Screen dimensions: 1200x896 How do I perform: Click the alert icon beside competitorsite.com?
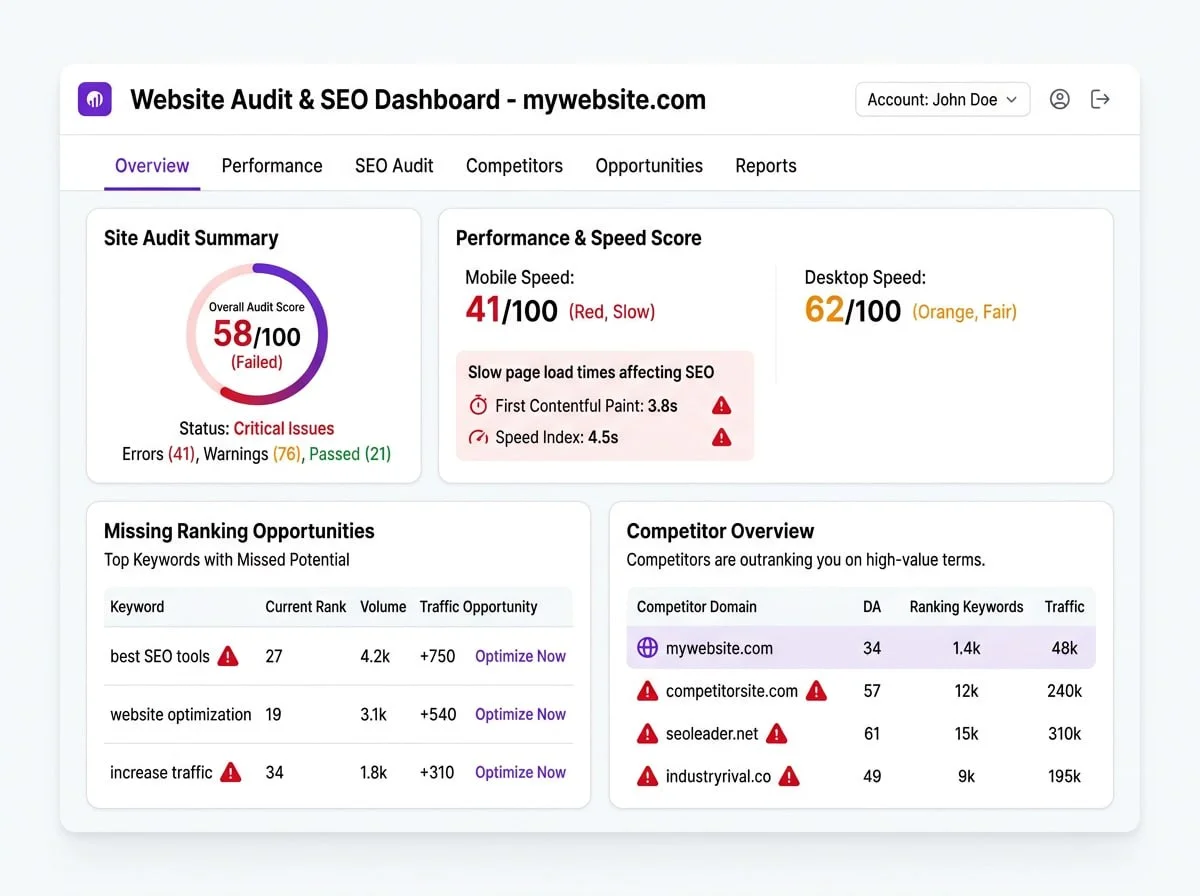[646, 690]
